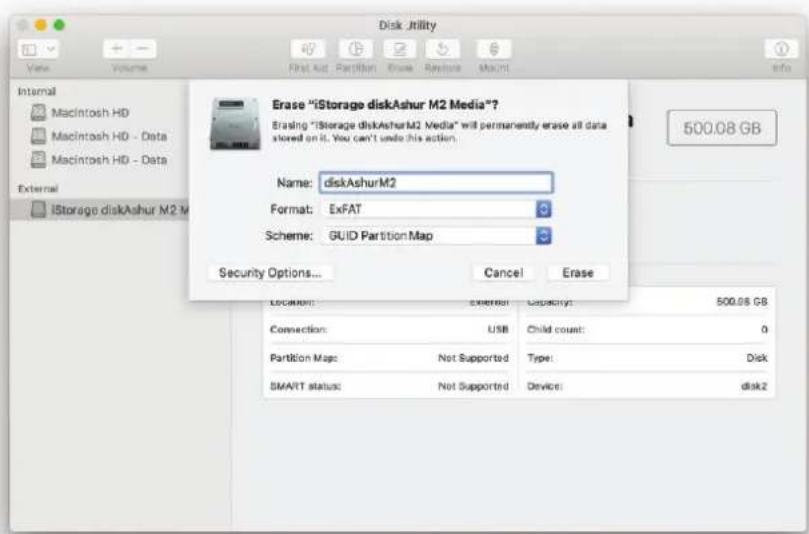809x534 pixels.
Task: Click the External section header
Action: click(x=38, y=189)
